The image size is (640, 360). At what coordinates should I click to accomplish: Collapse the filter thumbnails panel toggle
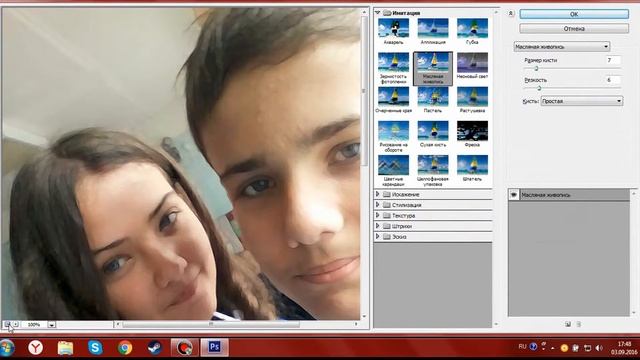tap(511, 13)
